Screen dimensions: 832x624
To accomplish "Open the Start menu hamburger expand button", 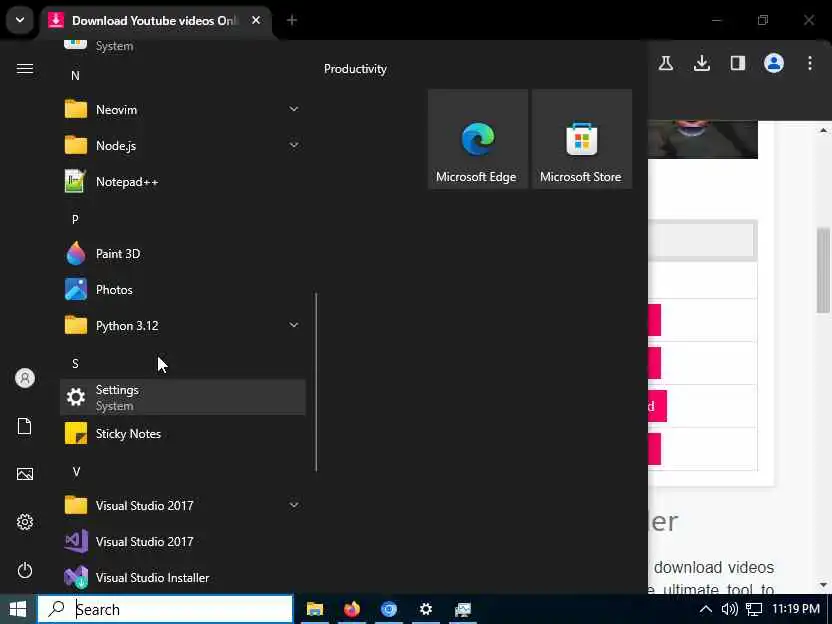I will pos(25,68).
